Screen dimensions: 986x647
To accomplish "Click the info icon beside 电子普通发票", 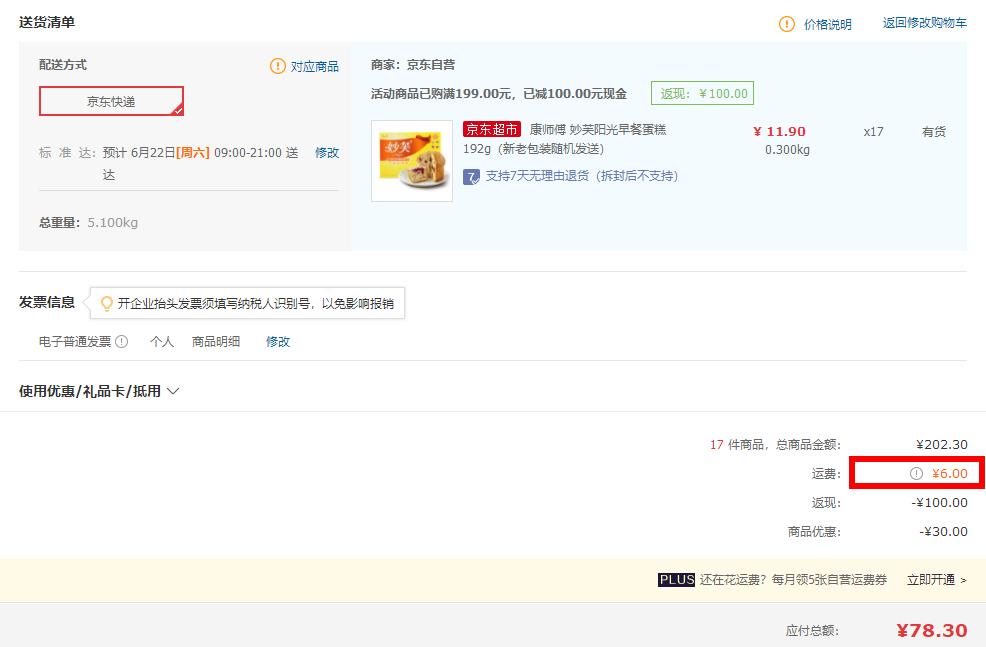I will coord(122,341).
